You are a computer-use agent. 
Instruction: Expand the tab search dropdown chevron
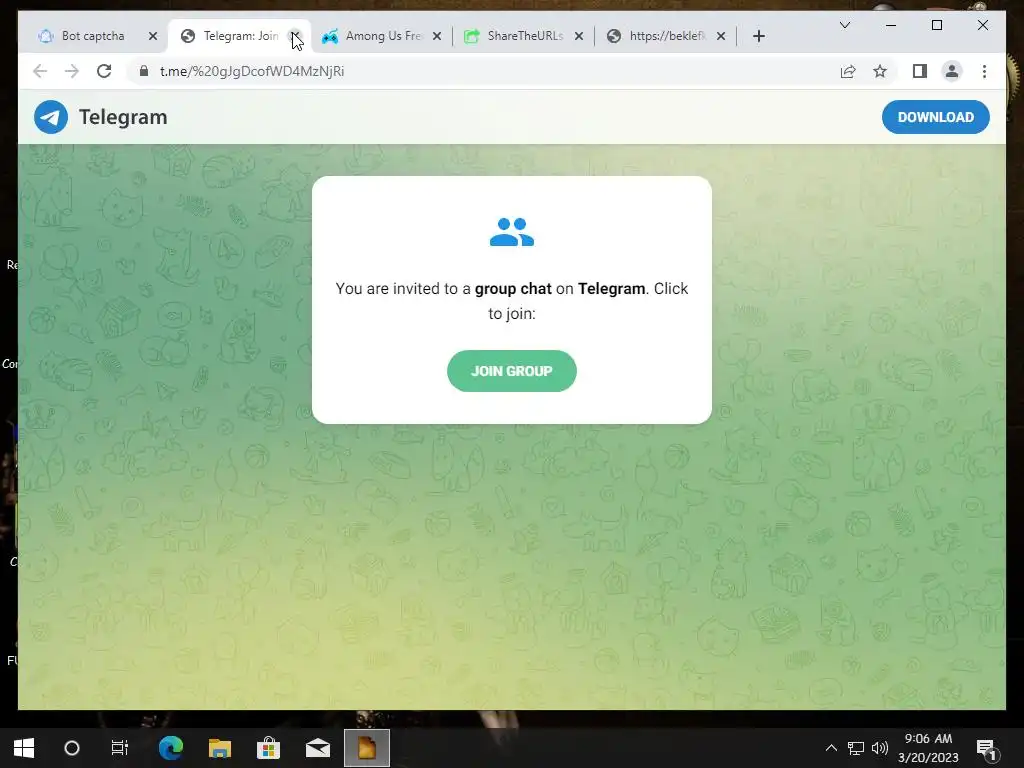[844, 25]
